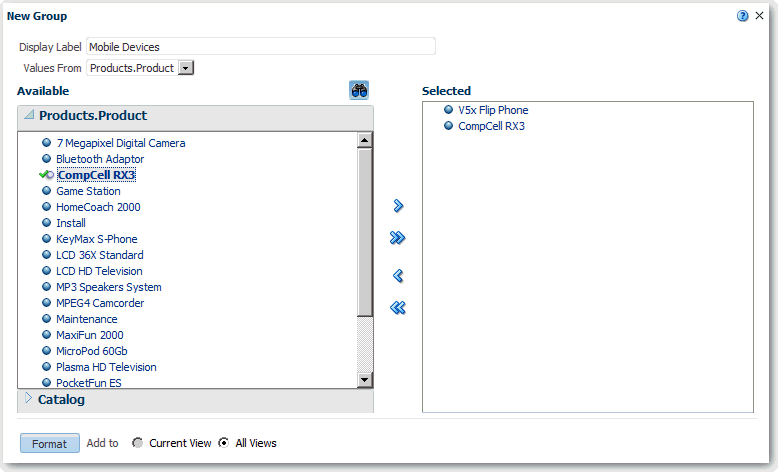Click the bullet icon beside MPEG4 Camcorder
Screen dimensions: 778x472
point(47,302)
